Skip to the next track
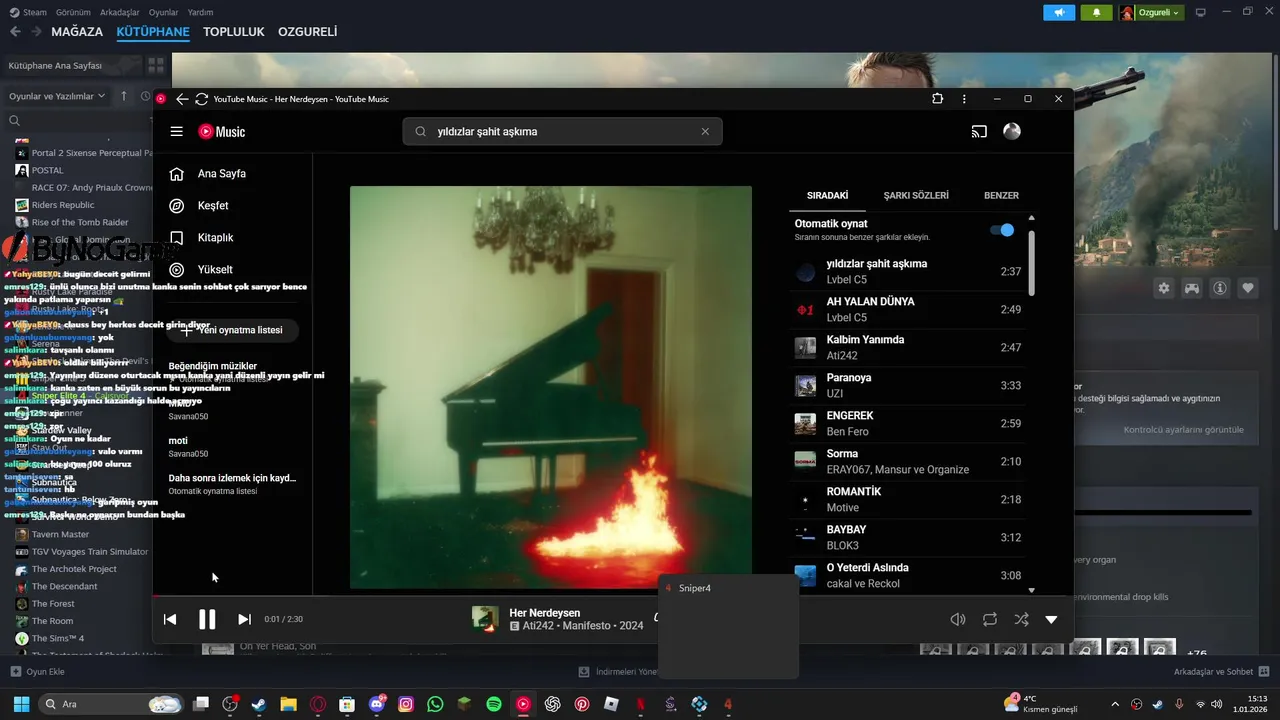 click(244, 619)
